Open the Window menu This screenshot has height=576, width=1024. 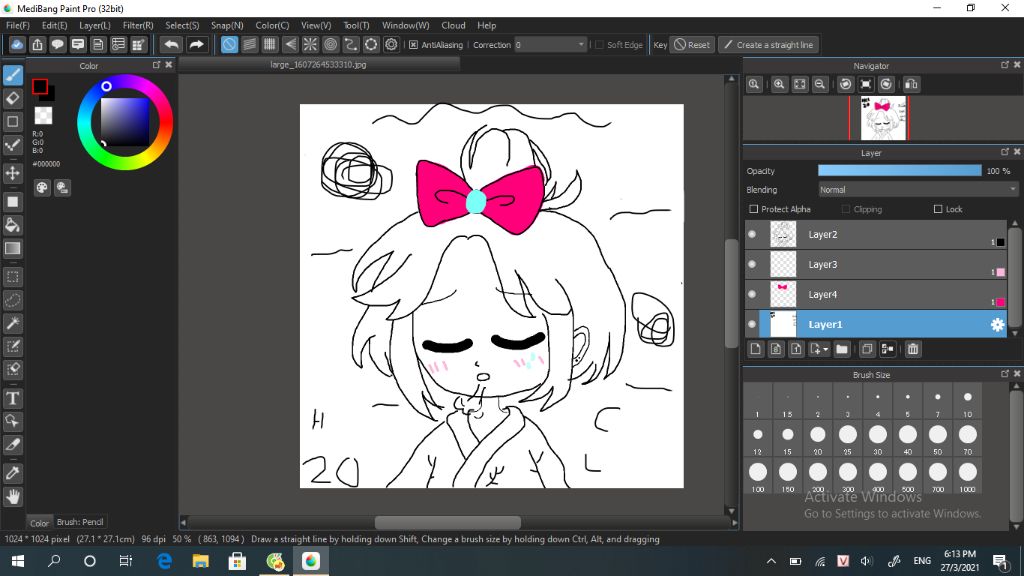point(406,25)
